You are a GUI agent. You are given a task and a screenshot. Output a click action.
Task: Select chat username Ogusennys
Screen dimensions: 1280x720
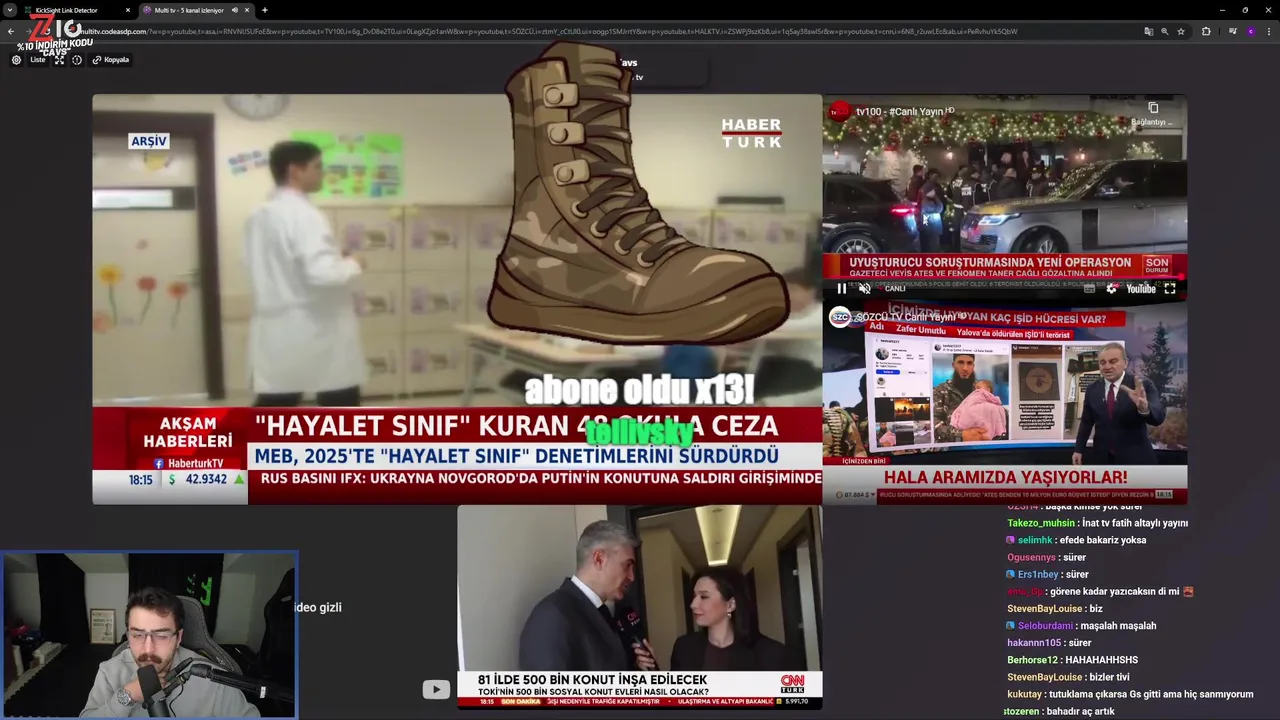(x=1031, y=557)
